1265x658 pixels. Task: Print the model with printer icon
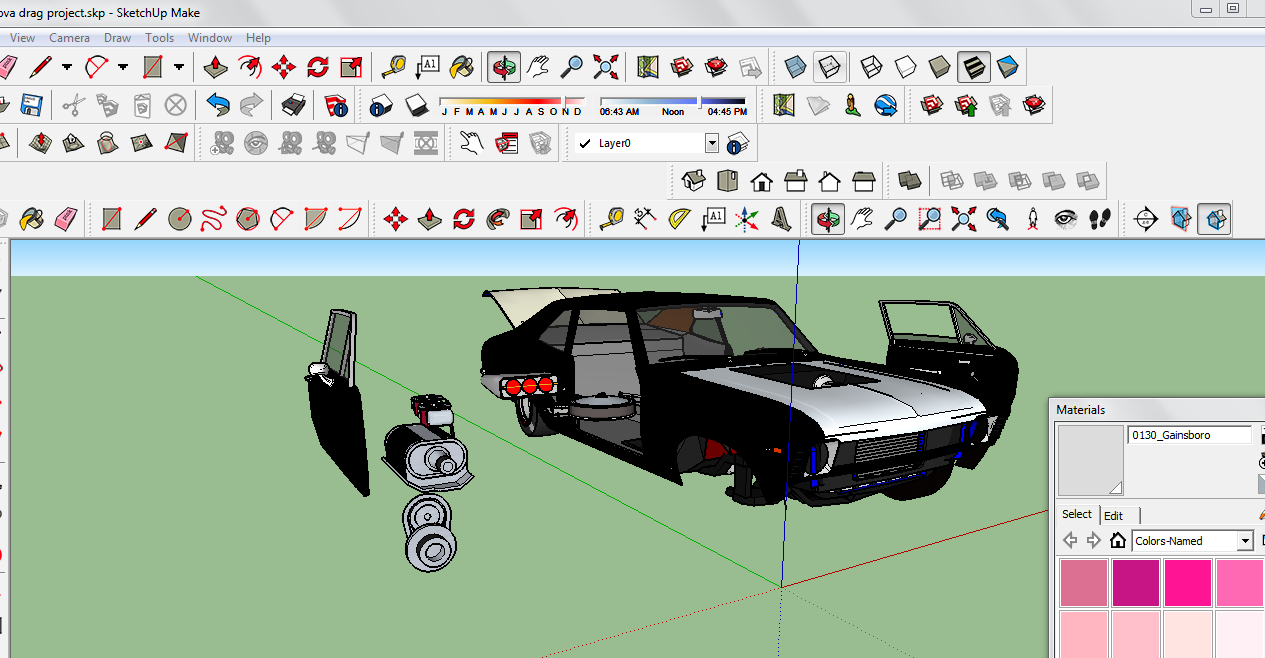tap(293, 104)
